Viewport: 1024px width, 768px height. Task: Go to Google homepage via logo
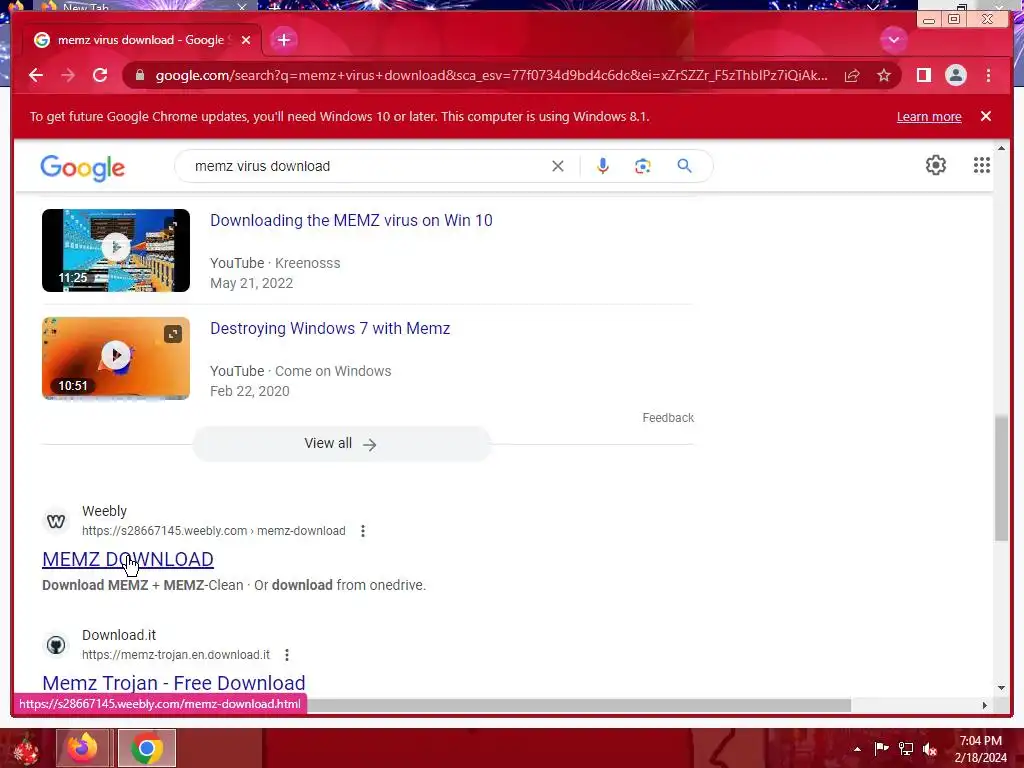tap(82, 167)
